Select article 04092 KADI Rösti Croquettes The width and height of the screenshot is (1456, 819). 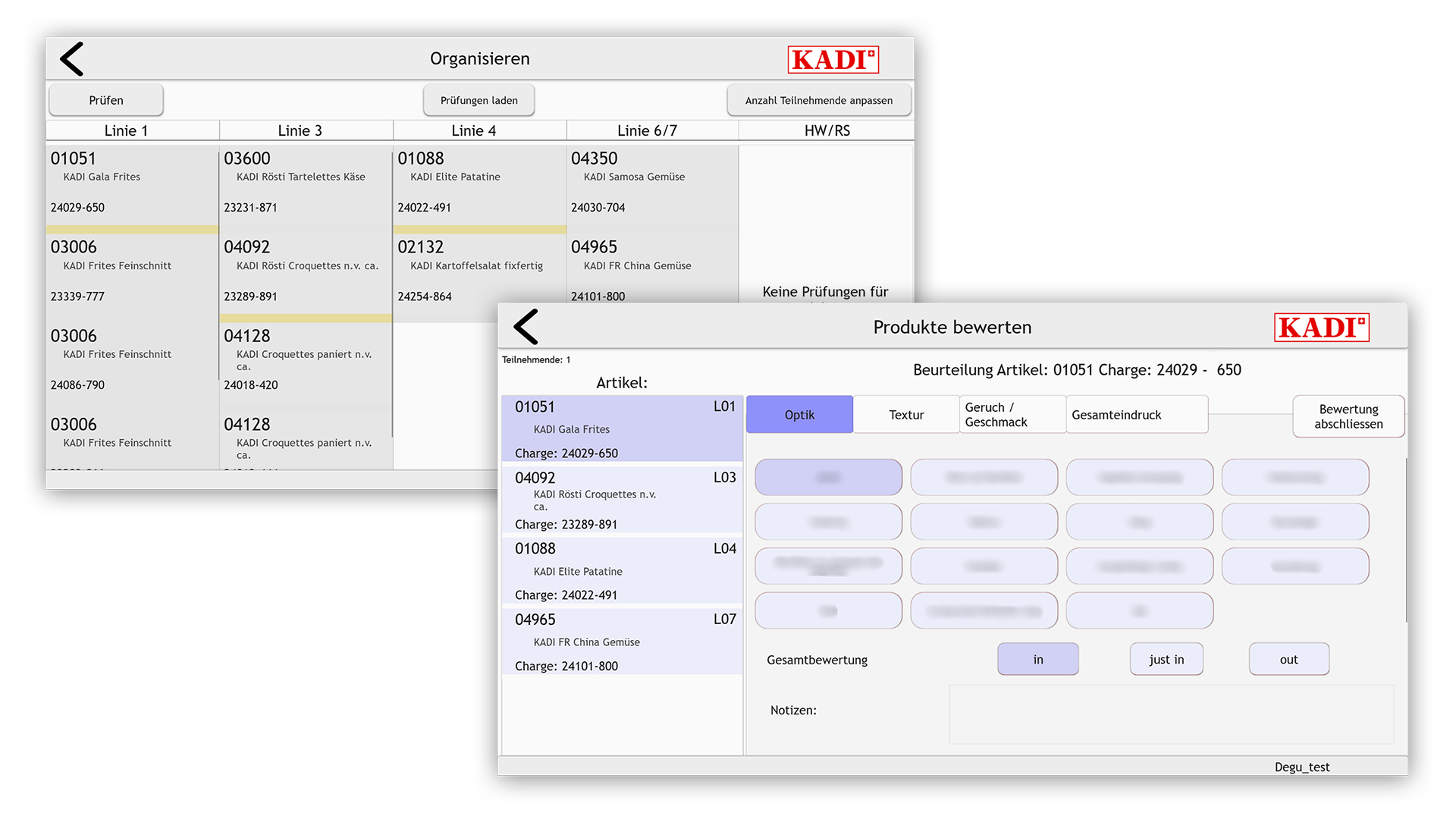(x=622, y=498)
